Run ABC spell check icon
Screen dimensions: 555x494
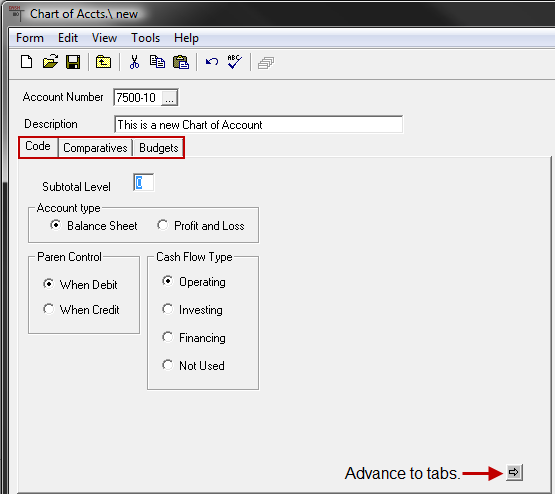tap(234, 62)
